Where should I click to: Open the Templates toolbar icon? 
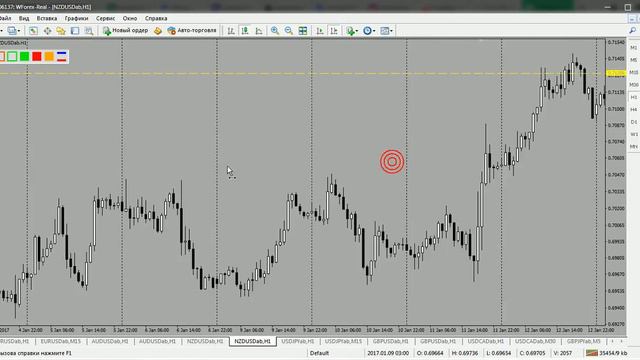[x=384, y=31]
